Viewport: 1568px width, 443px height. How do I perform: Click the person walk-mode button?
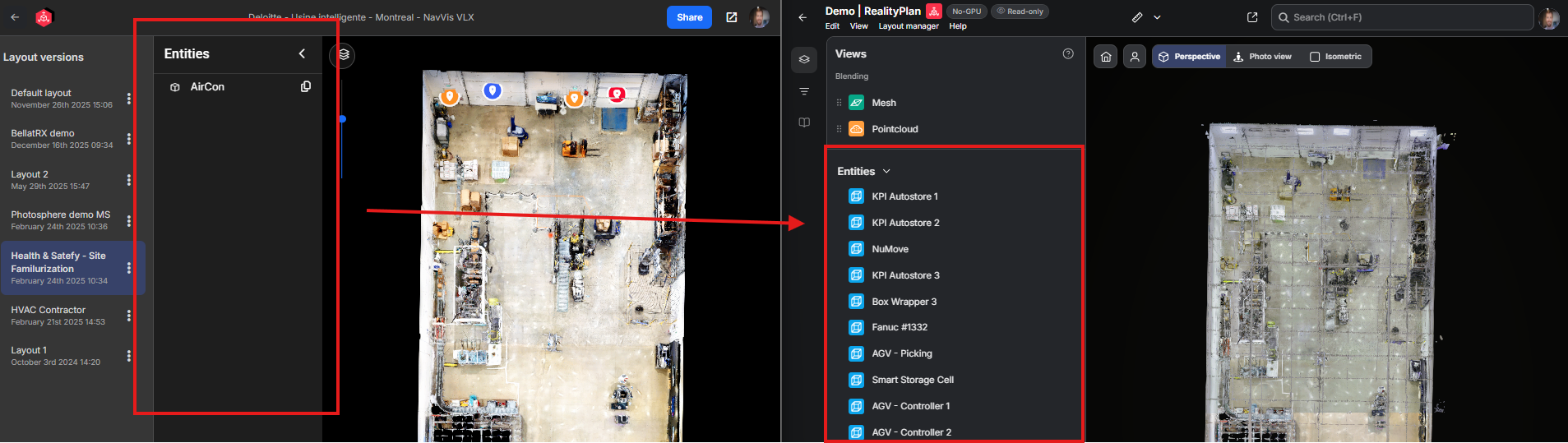click(x=1135, y=57)
